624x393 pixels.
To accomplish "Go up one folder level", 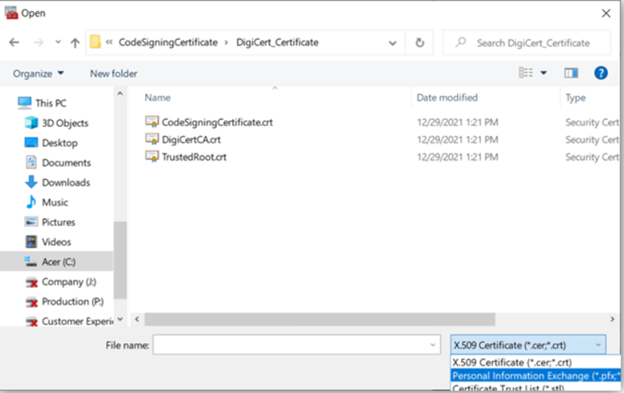I will pos(75,42).
